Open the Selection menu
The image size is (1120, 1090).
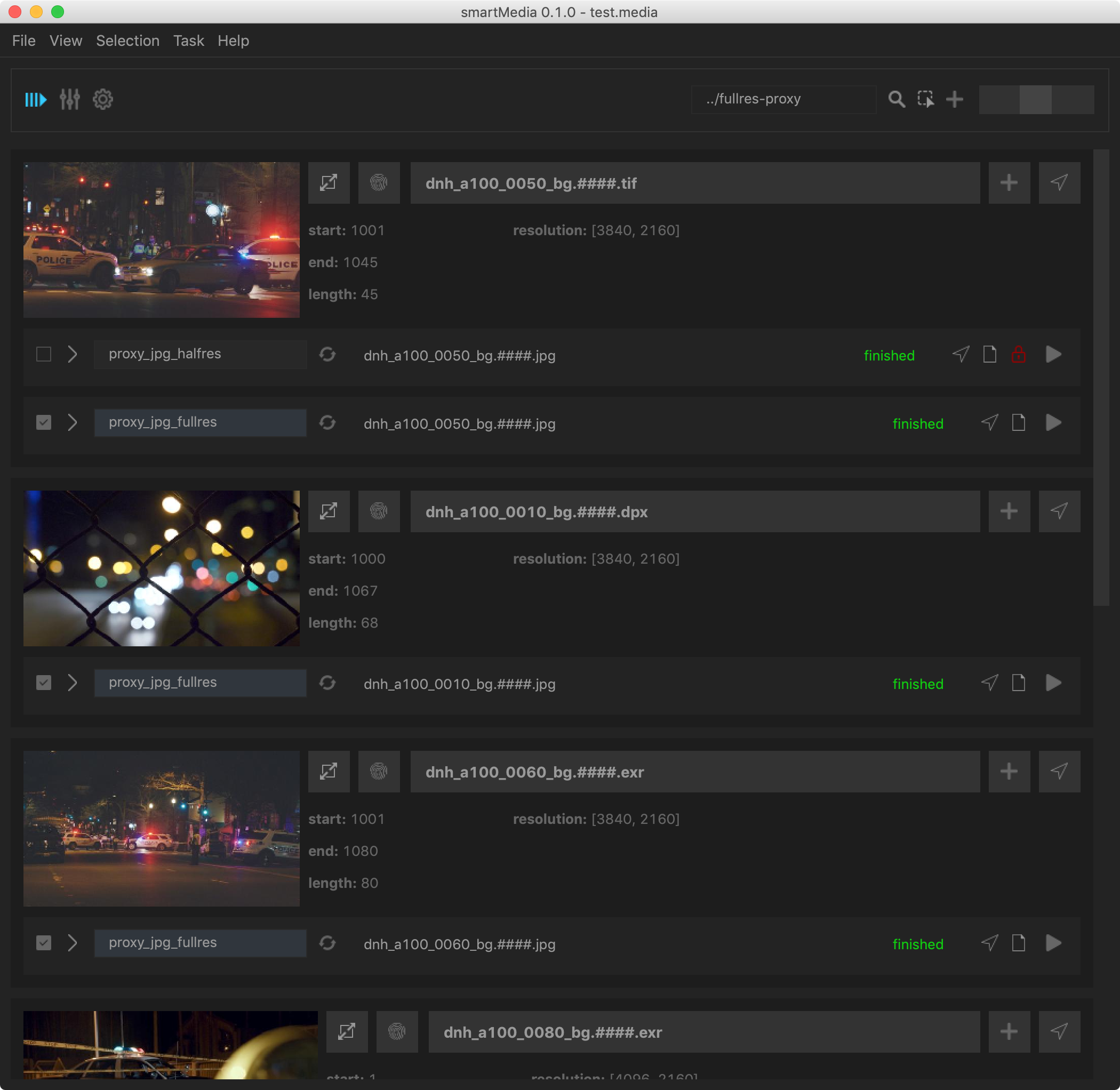click(127, 41)
